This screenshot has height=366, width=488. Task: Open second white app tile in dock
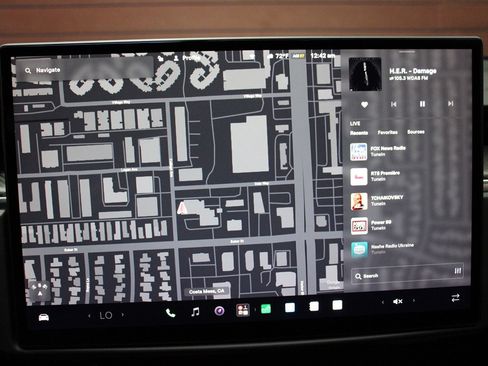coord(314,306)
